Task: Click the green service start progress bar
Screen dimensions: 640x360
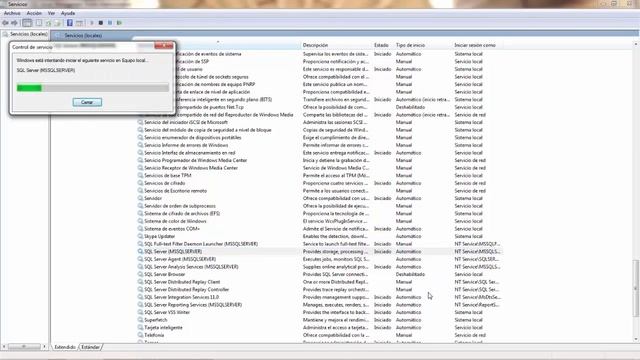Action: [93, 87]
